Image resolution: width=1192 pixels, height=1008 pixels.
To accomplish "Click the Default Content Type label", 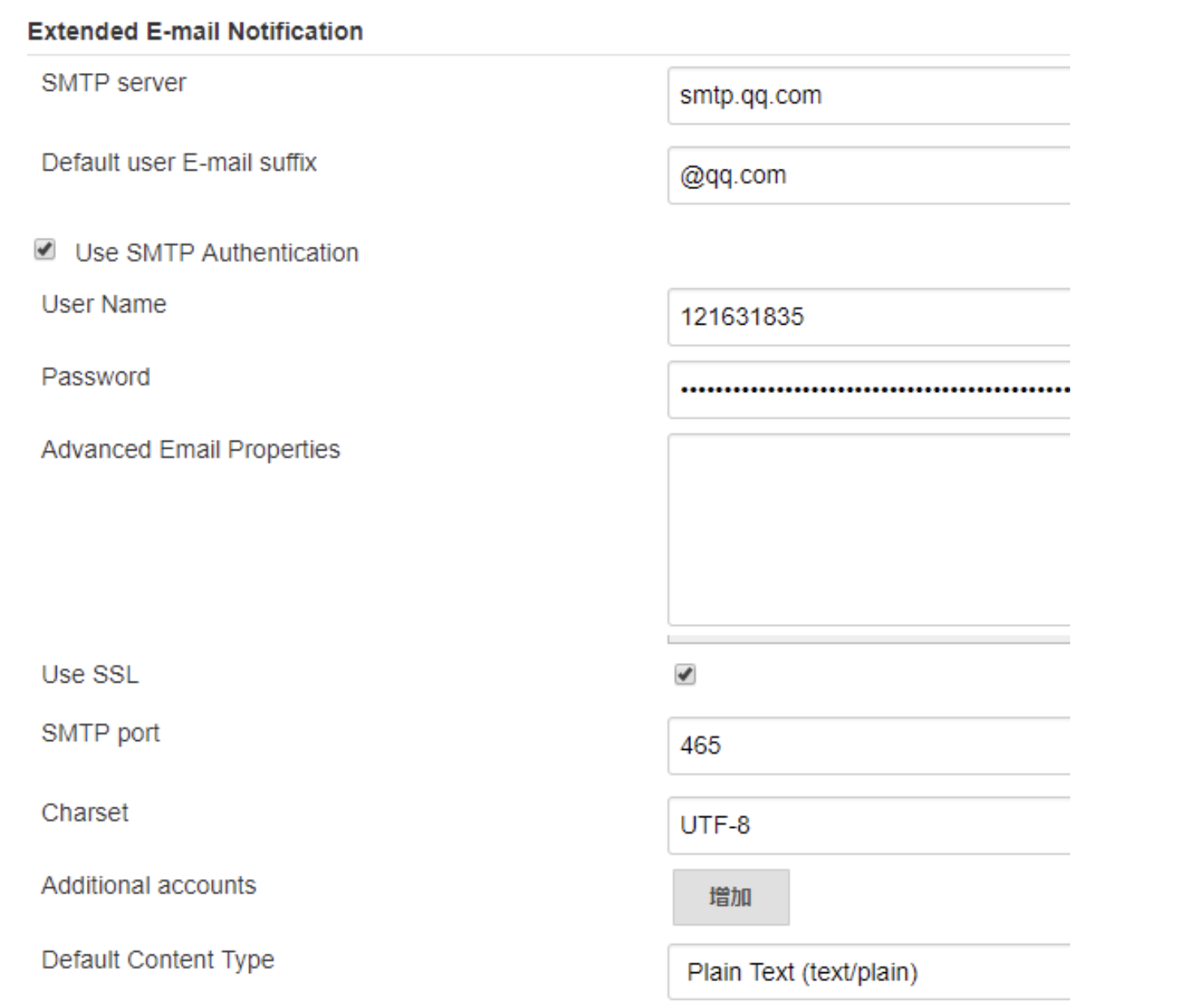I will pyautogui.click(x=158, y=960).
